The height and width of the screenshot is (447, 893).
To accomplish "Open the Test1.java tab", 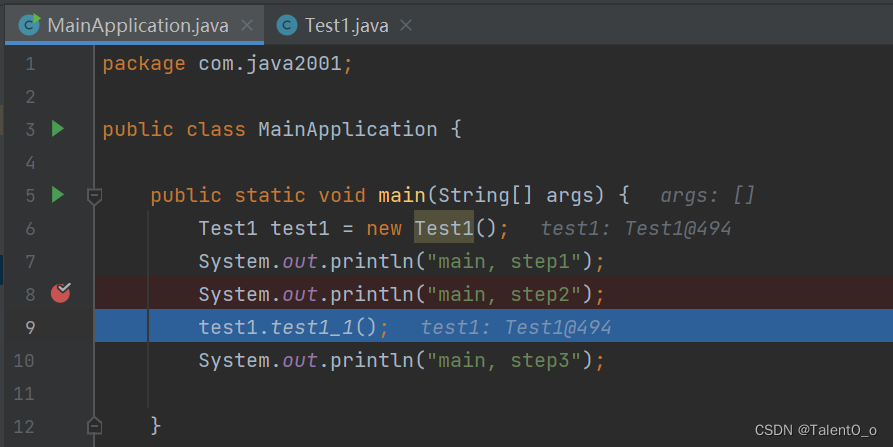I will pyautogui.click(x=346, y=25).
